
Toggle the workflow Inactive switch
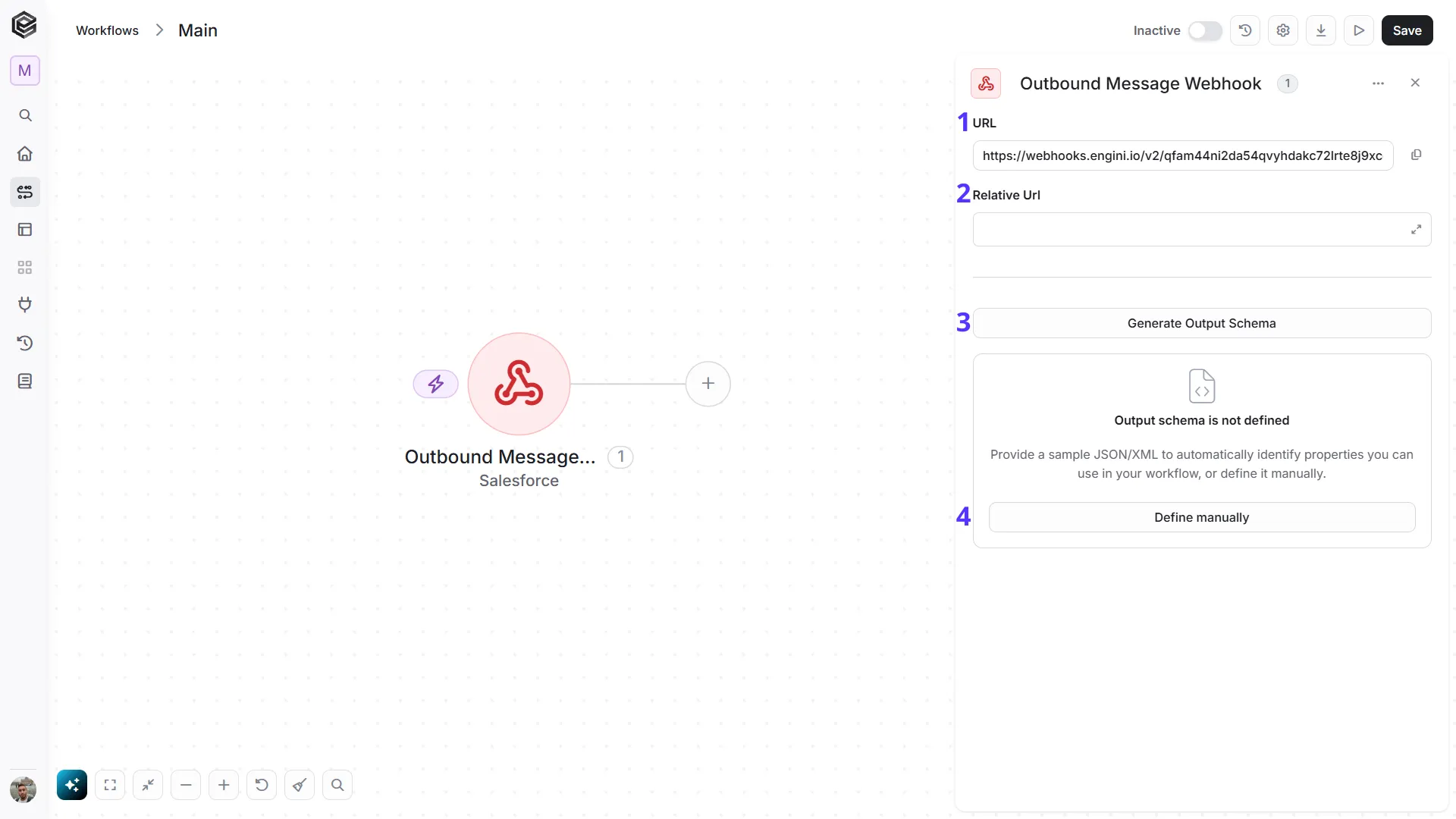(1205, 30)
